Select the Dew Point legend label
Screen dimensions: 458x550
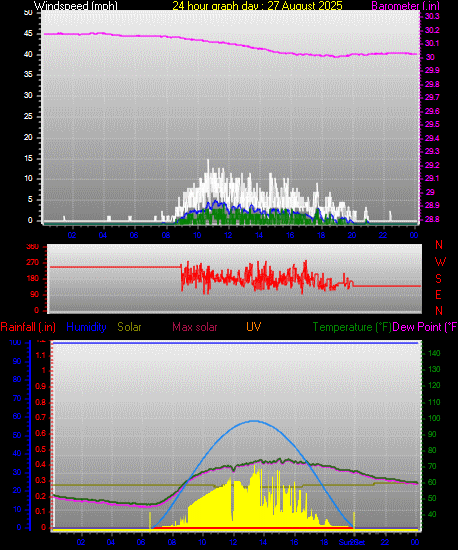[425, 327]
